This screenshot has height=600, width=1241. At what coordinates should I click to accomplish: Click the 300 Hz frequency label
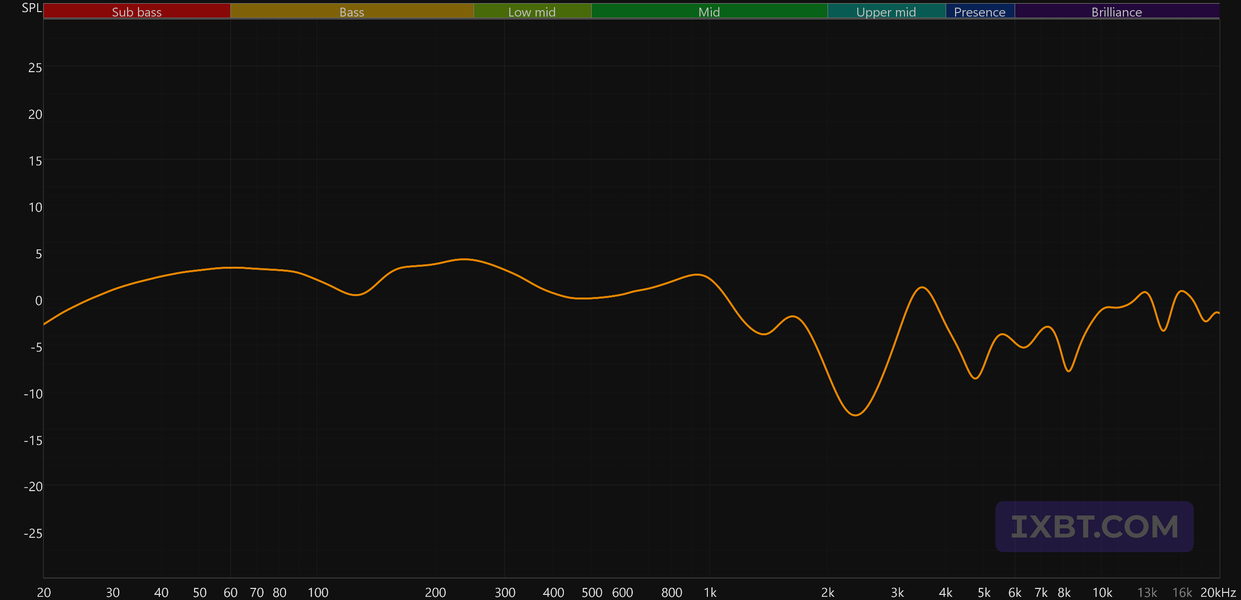[x=505, y=592]
